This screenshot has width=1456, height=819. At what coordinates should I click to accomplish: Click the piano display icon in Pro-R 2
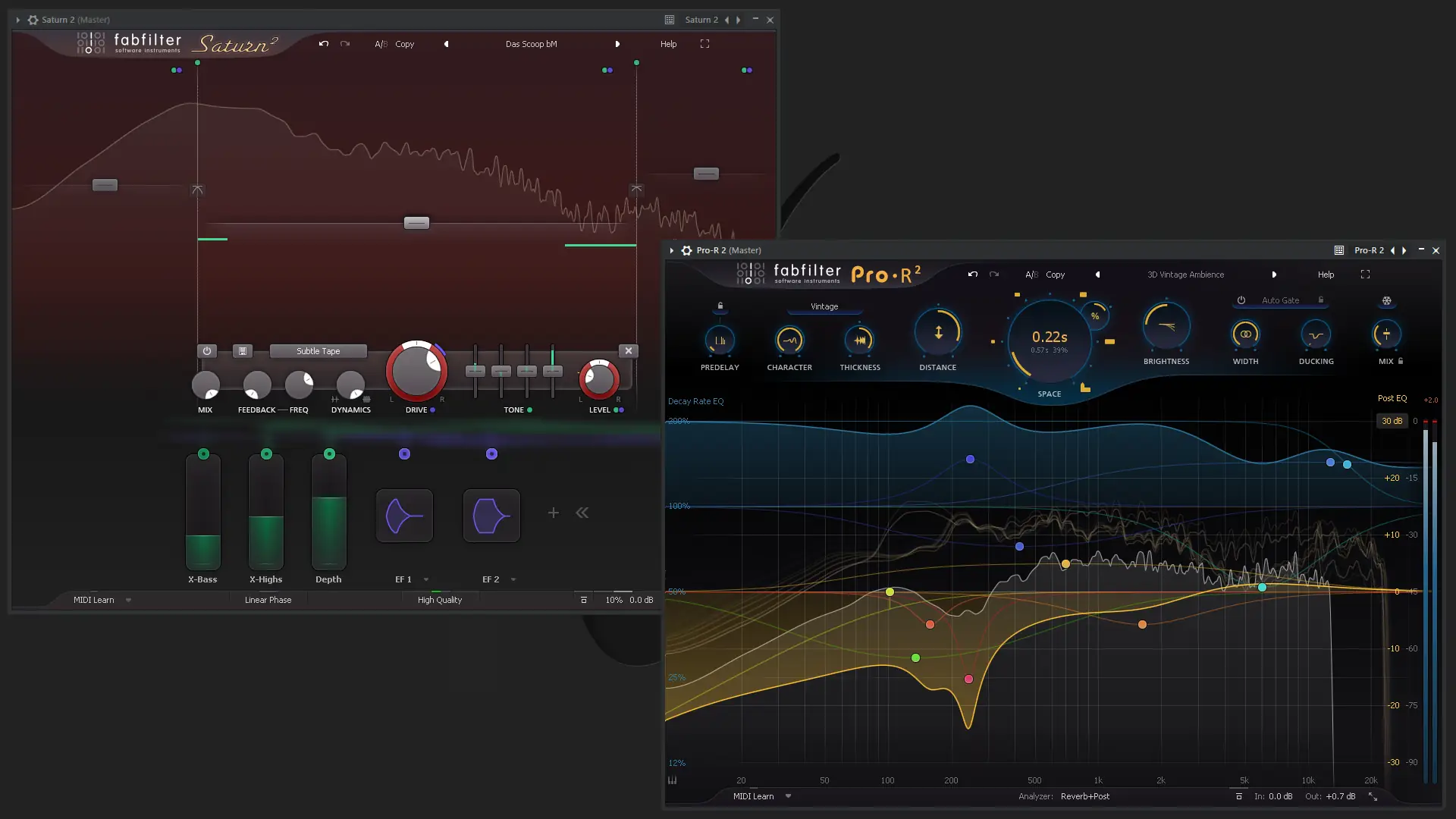[673, 780]
